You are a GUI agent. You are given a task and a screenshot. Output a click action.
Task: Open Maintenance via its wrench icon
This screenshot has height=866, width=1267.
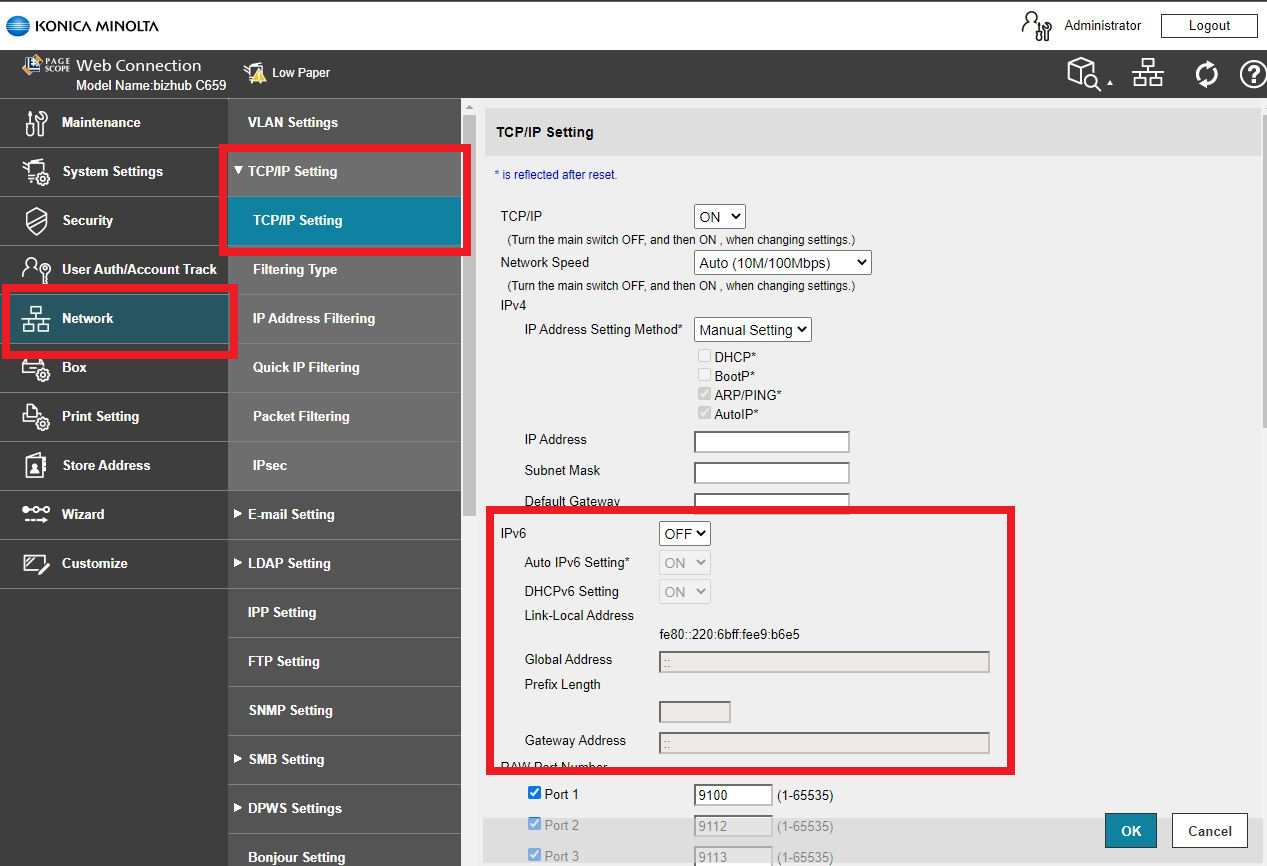(x=36, y=123)
